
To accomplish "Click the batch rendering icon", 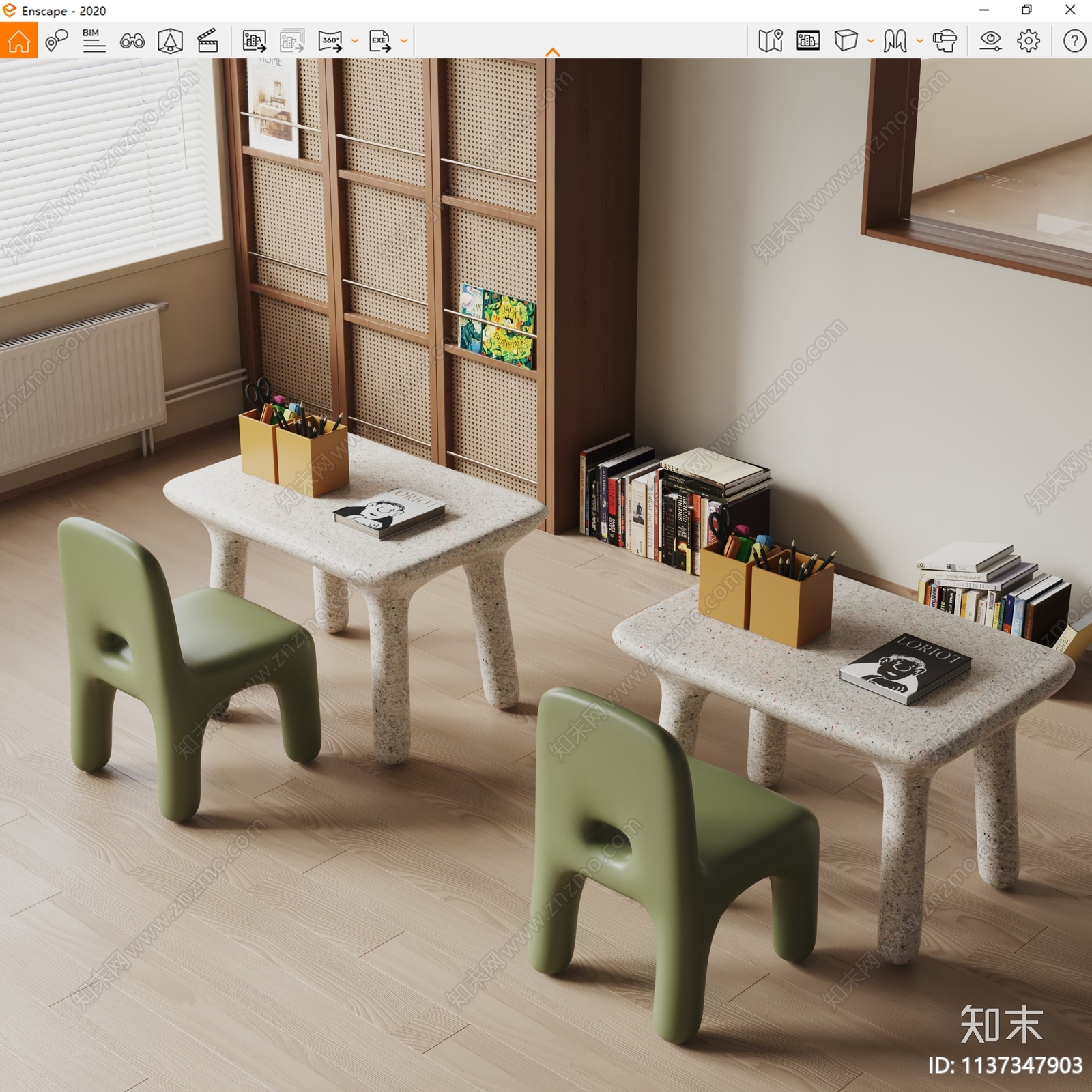I will pyautogui.click(x=292, y=41).
